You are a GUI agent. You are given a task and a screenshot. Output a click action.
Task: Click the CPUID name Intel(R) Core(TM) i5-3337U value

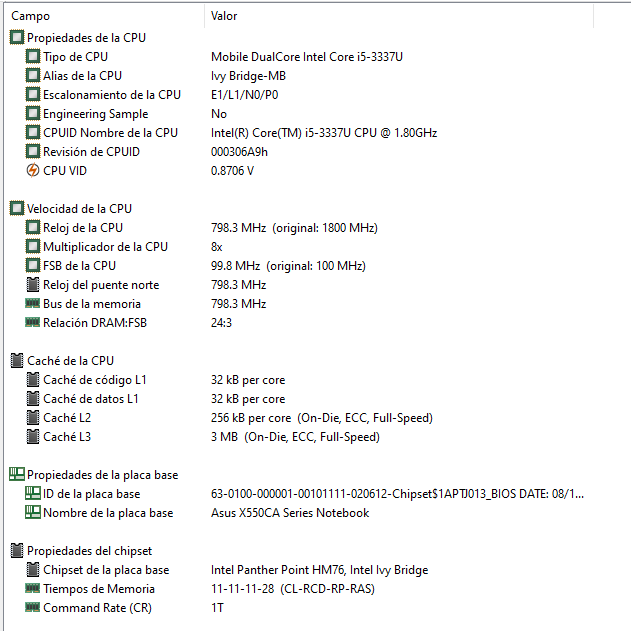click(x=324, y=133)
